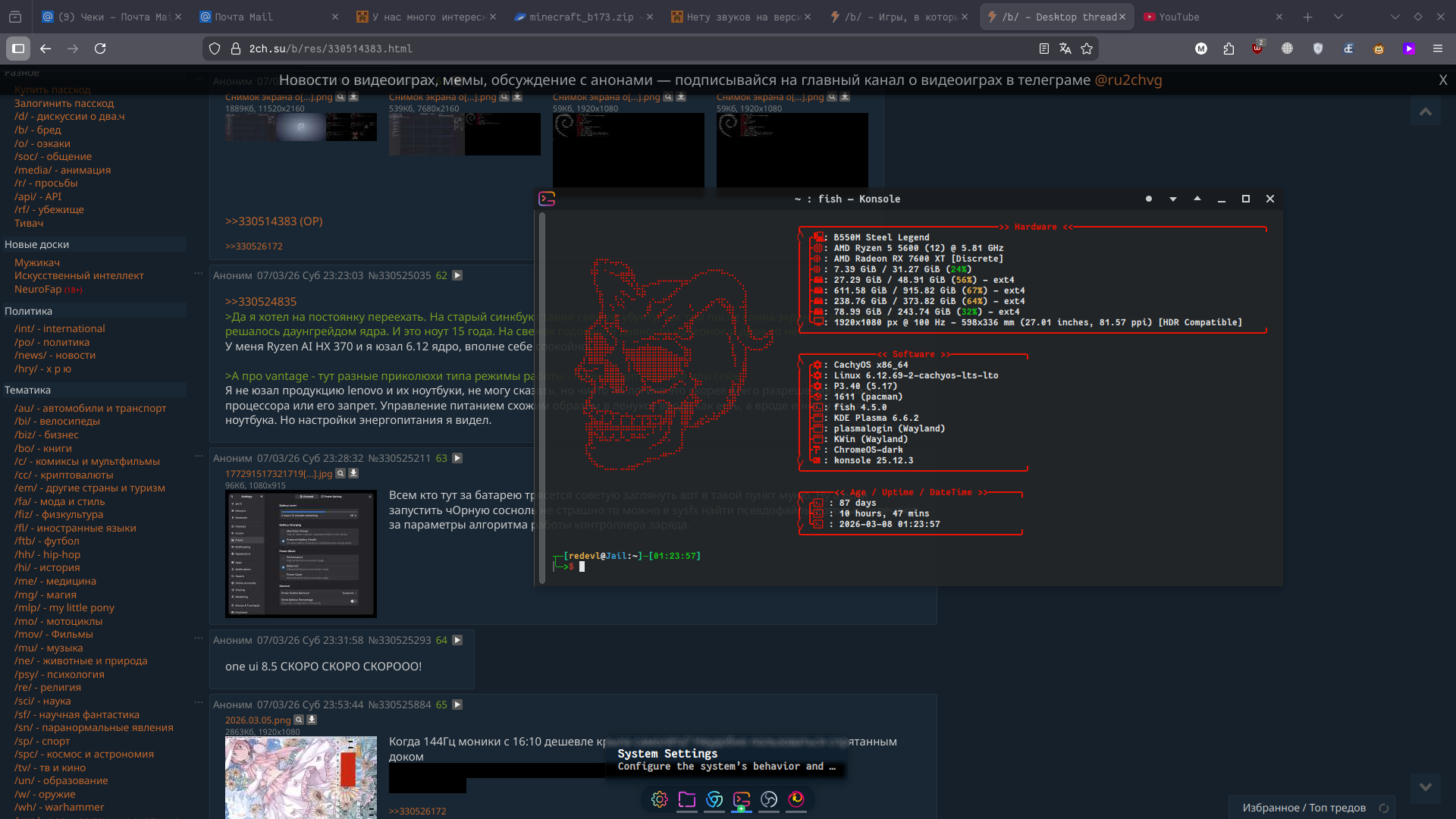
Task: Switch to the minecraft_b173.zip tab
Action: pos(581,17)
